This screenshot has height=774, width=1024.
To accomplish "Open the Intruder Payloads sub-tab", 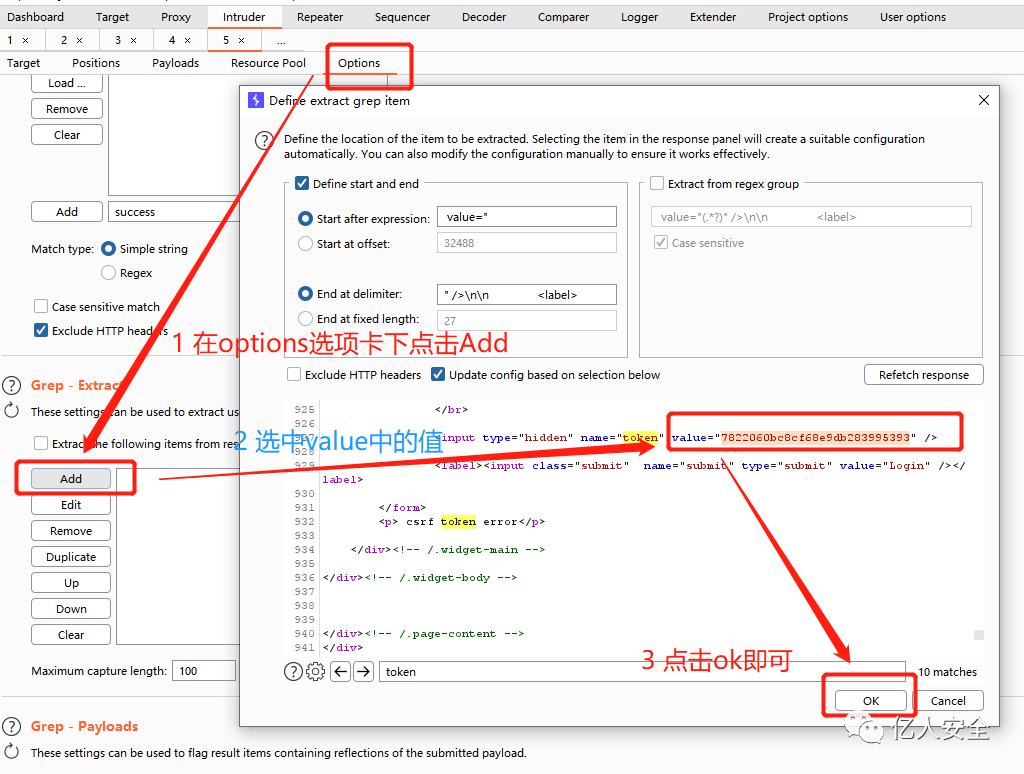I will pyautogui.click(x=176, y=63).
